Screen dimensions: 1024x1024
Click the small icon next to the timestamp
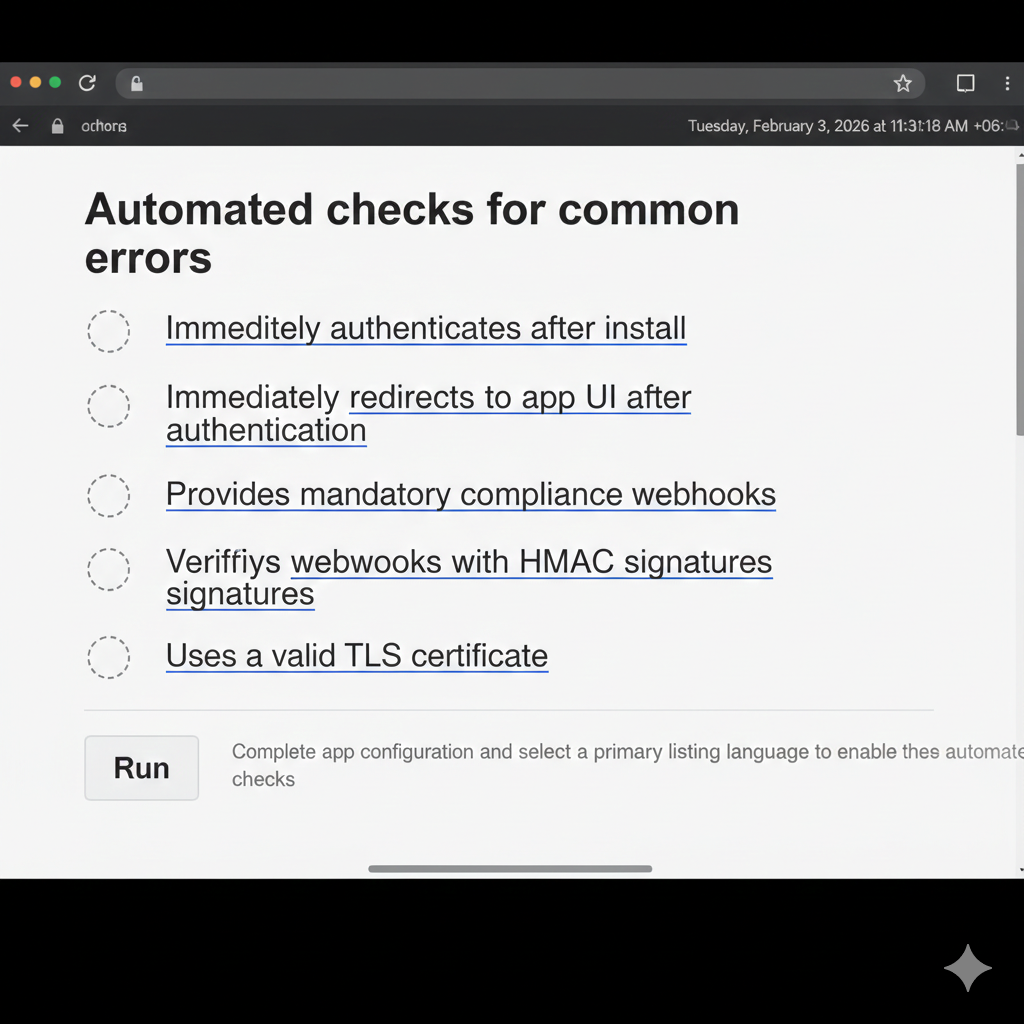click(1010, 125)
